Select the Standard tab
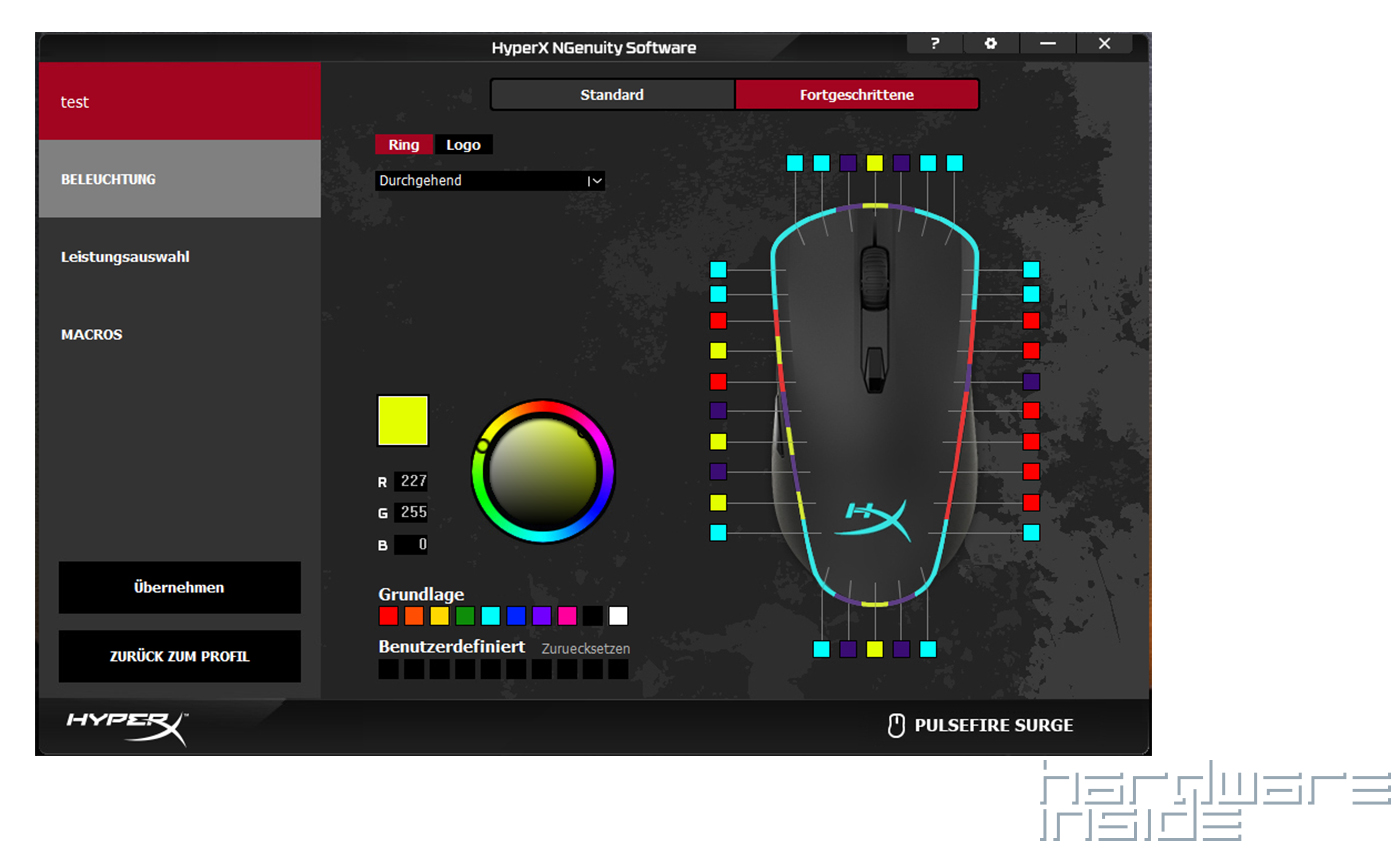This screenshot has height=850, width=1400. (612, 95)
